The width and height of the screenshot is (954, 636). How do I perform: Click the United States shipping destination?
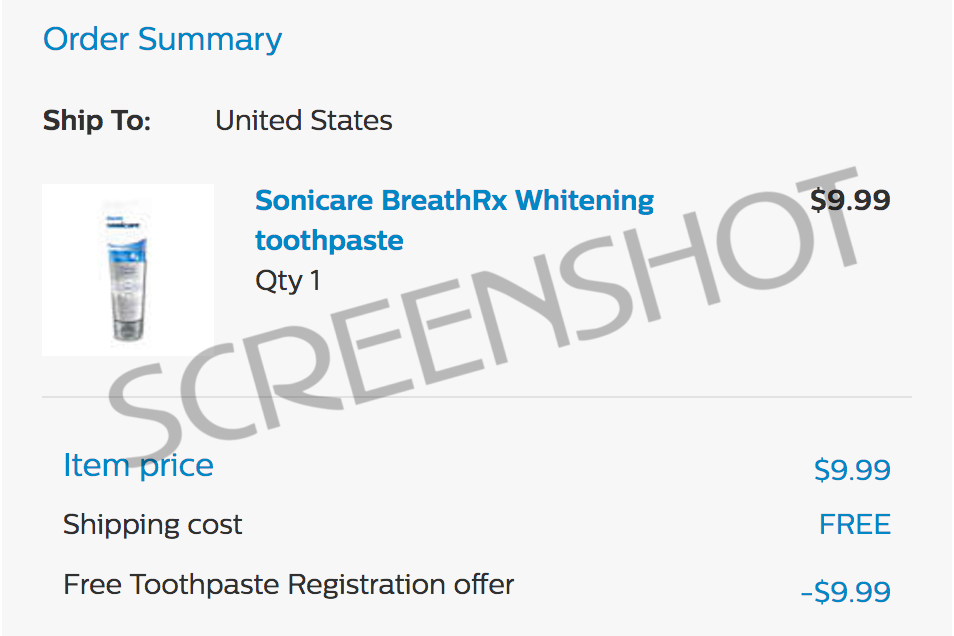click(x=304, y=120)
